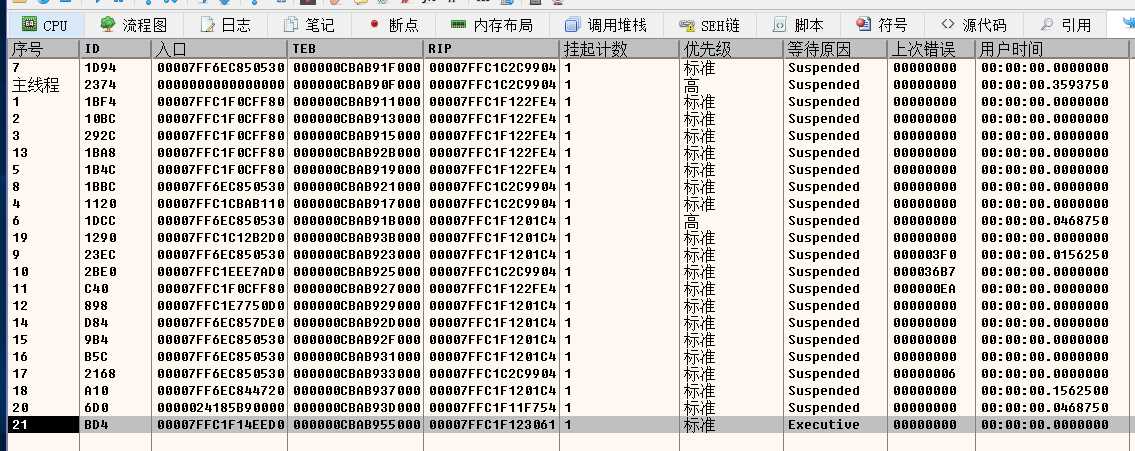The image size is (1135, 451).
Task: Switch to the SEH链 tab
Action: (x=709, y=25)
